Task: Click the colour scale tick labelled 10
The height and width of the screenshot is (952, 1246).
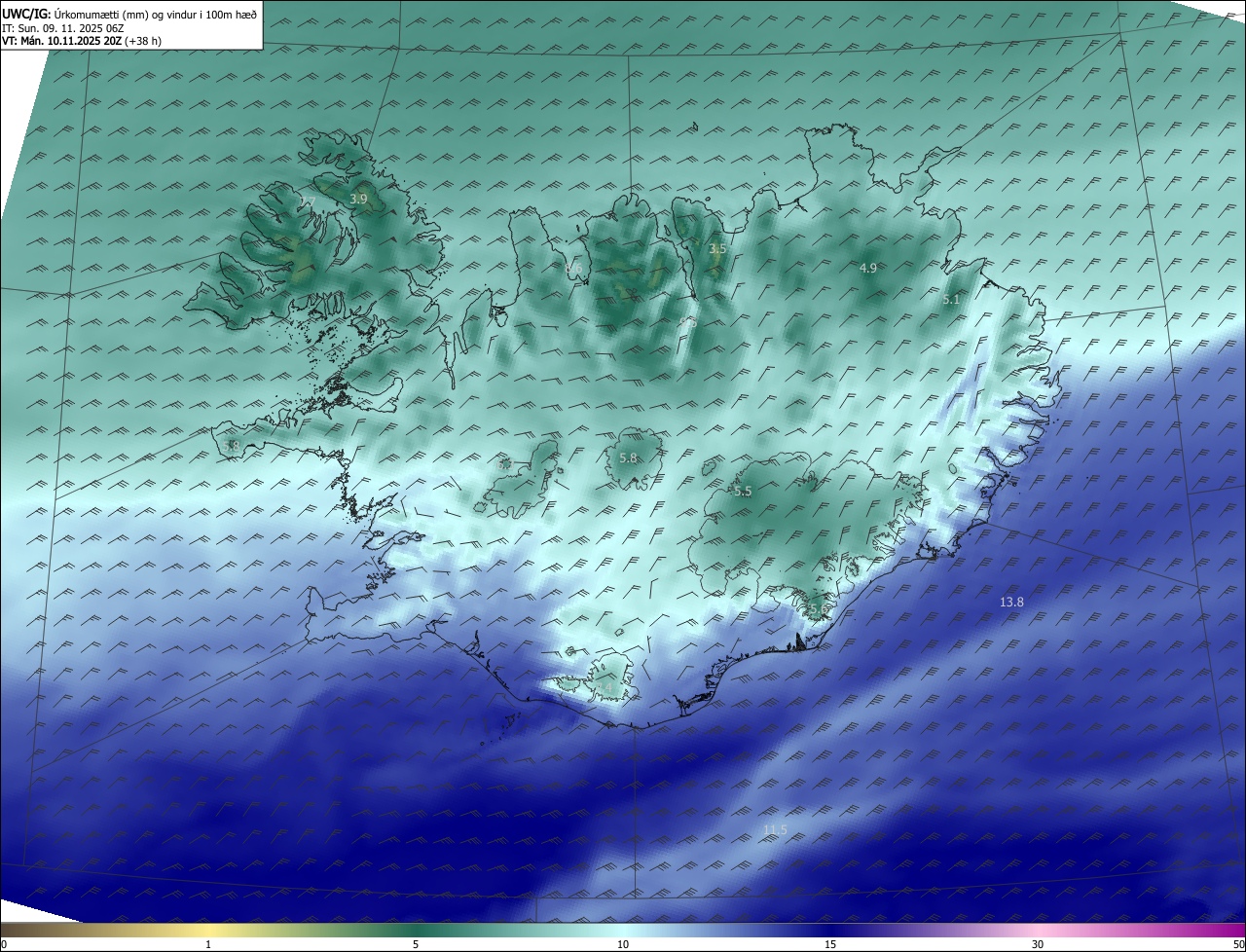Action: pyautogui.click(x=623, y=944)
